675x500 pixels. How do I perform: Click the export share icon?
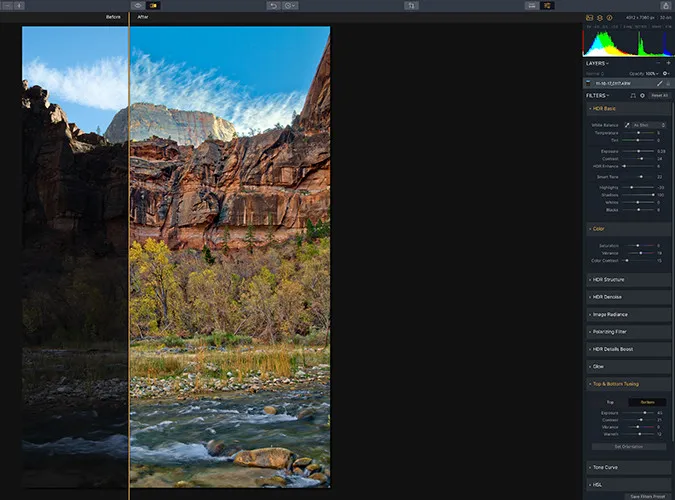pyautogui.click(x=665, y=5)
